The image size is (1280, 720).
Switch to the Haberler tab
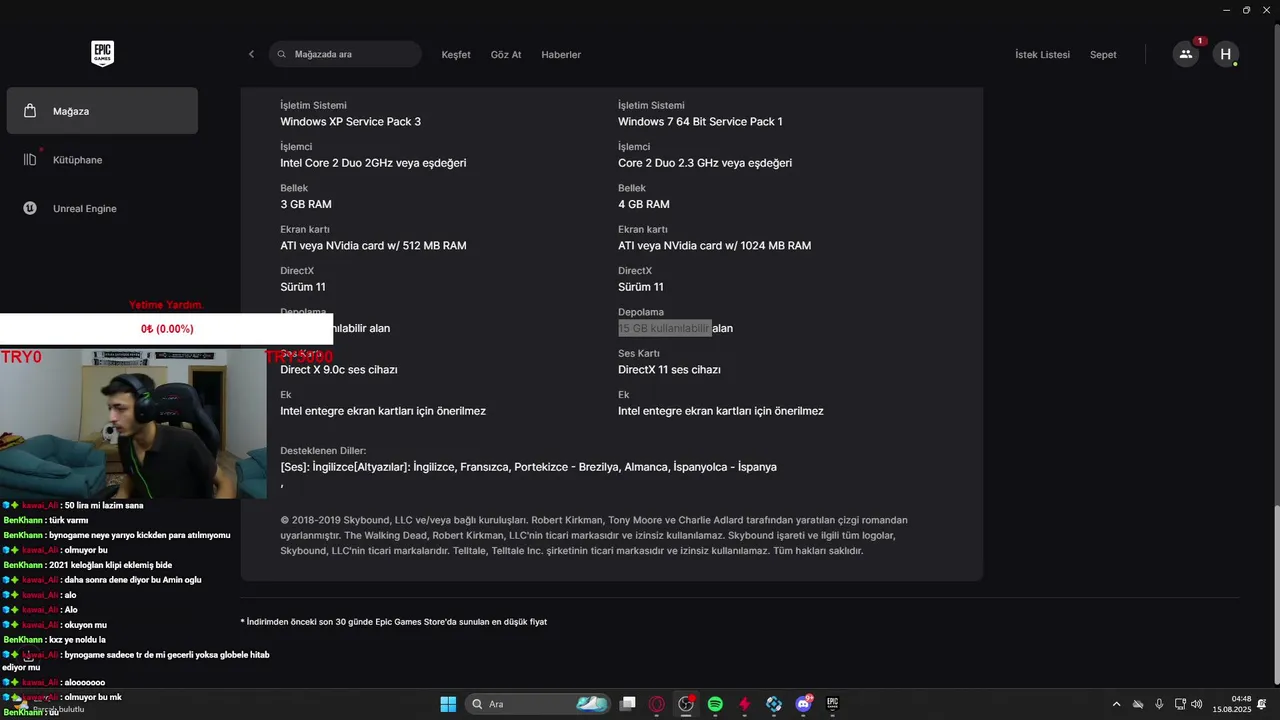pos(561,54)
